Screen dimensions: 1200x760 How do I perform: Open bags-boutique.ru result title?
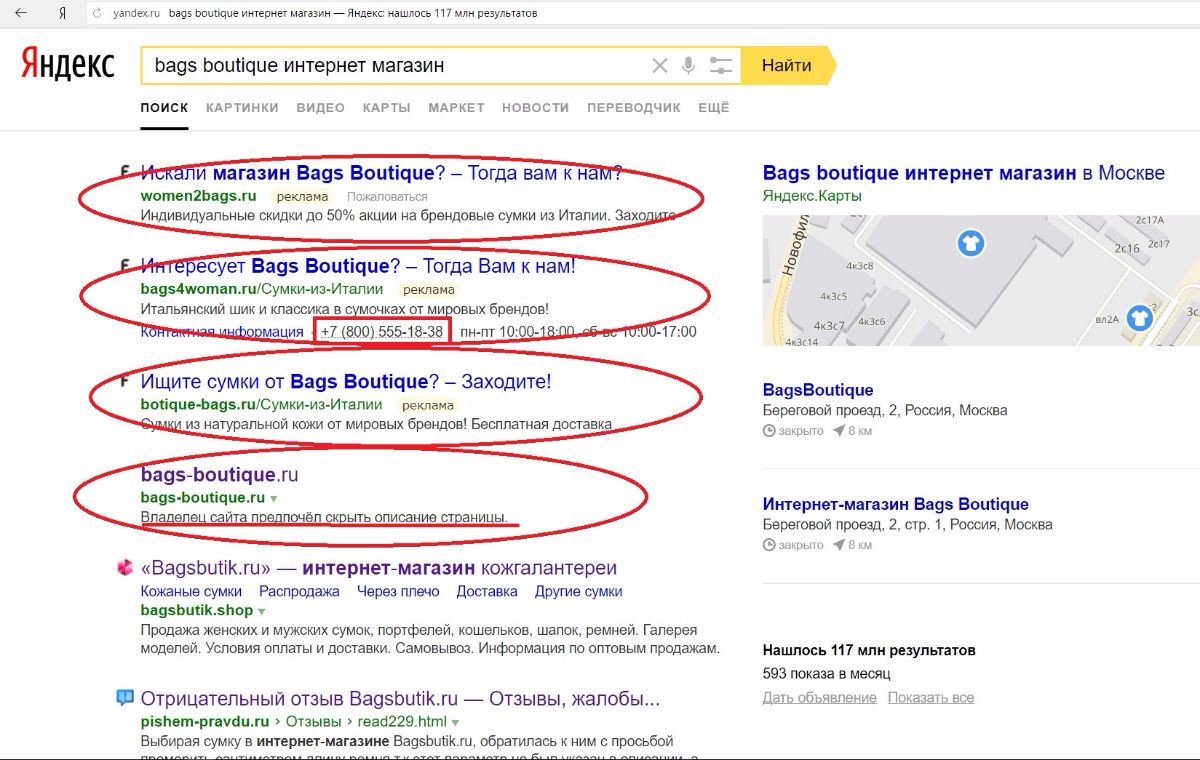coord(219,475)
